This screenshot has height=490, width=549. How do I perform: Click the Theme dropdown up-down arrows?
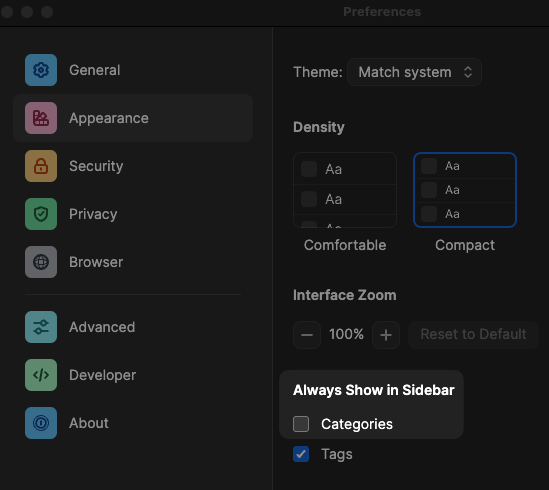468,72
